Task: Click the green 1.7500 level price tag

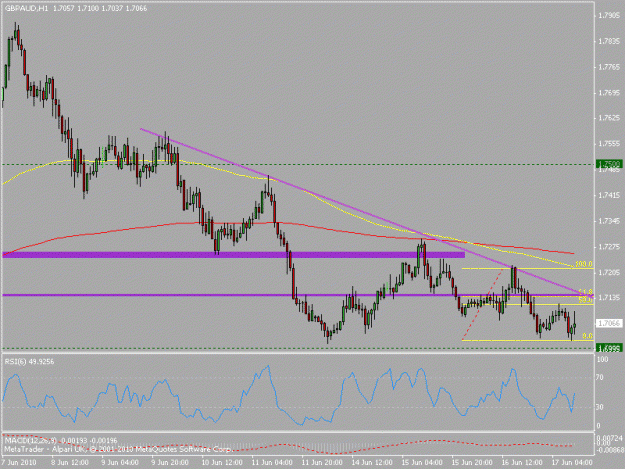Action: tap(609, 164)
